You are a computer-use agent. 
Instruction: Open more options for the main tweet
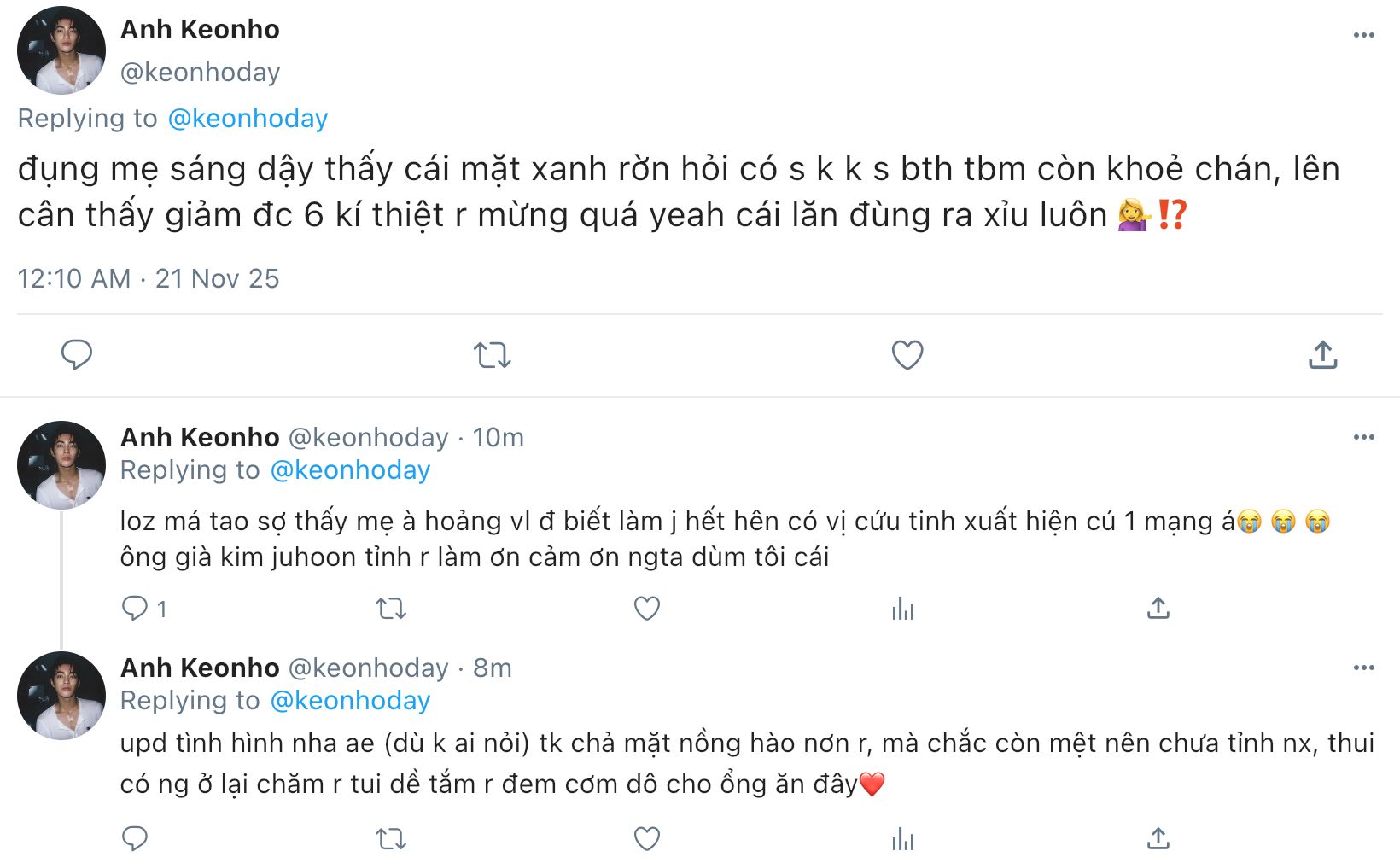tap(1363, 35)
